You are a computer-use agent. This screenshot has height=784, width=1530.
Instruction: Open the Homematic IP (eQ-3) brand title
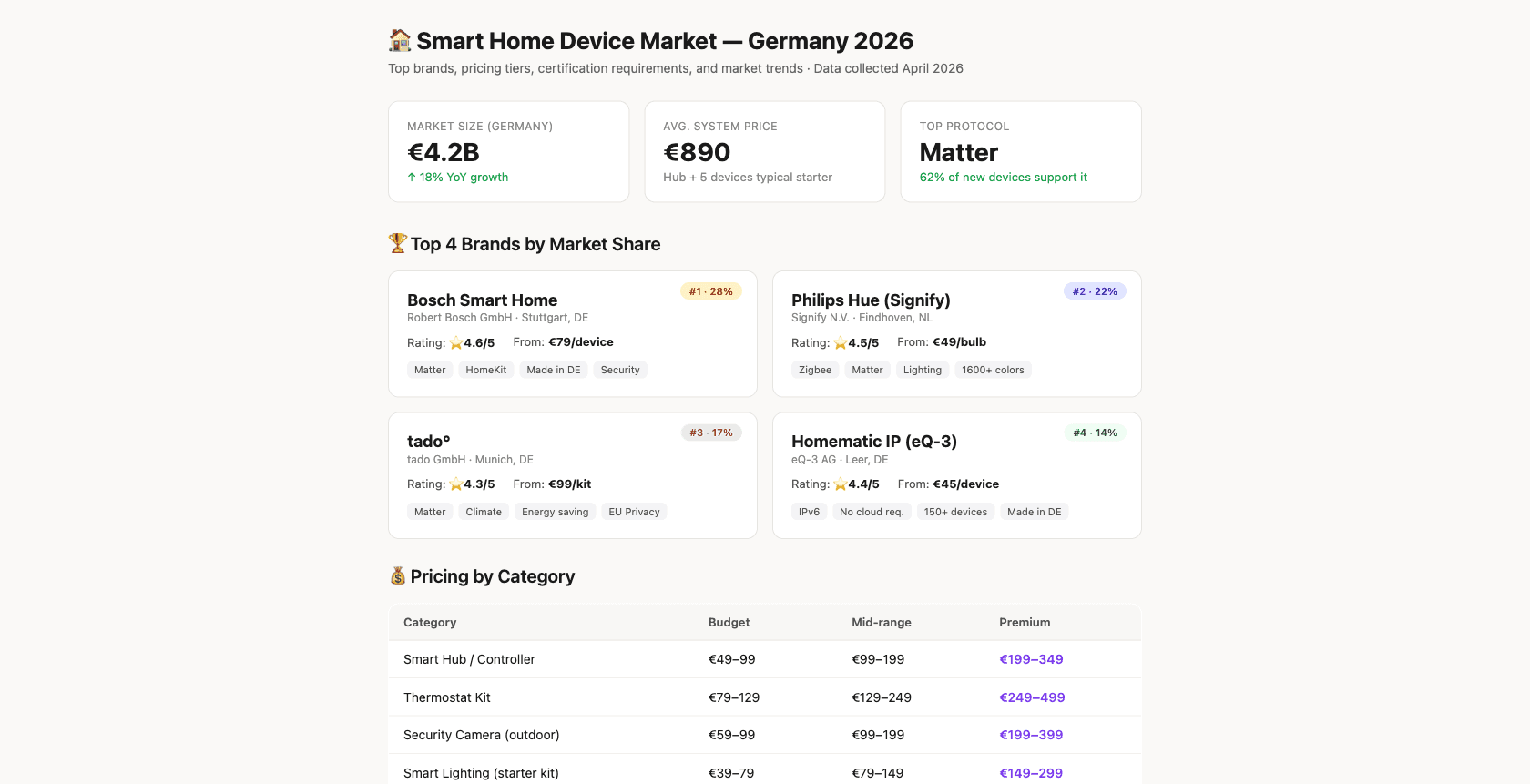[x=874, y=442]
